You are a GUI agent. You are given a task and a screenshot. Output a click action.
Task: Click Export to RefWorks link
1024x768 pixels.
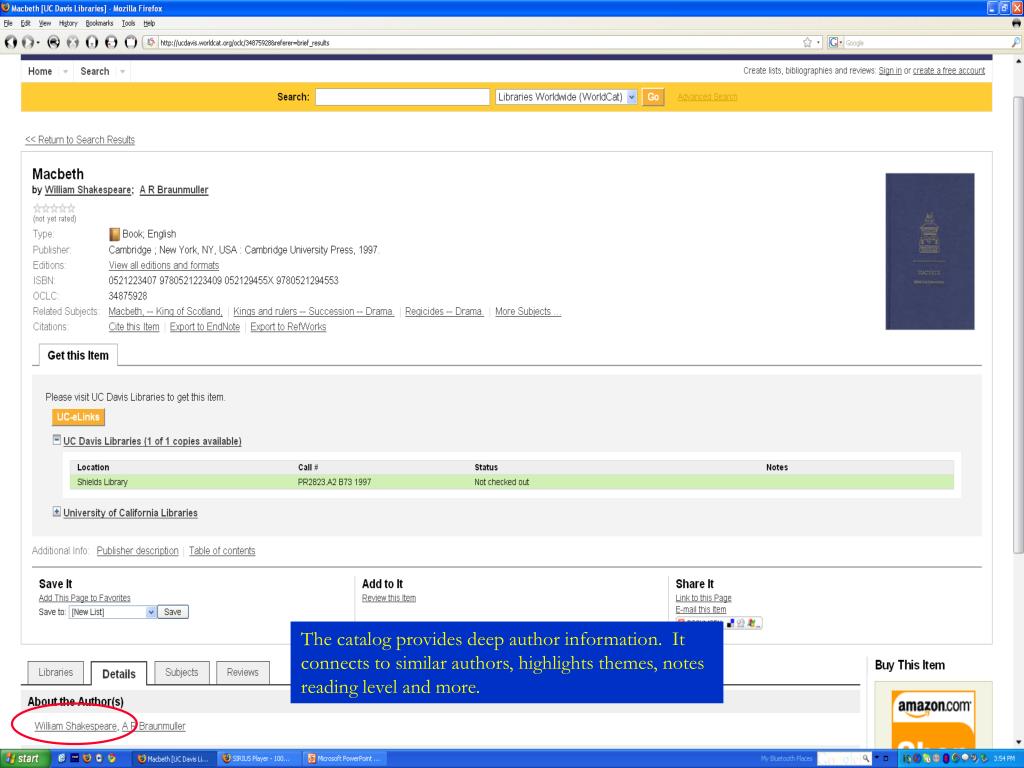288,327
